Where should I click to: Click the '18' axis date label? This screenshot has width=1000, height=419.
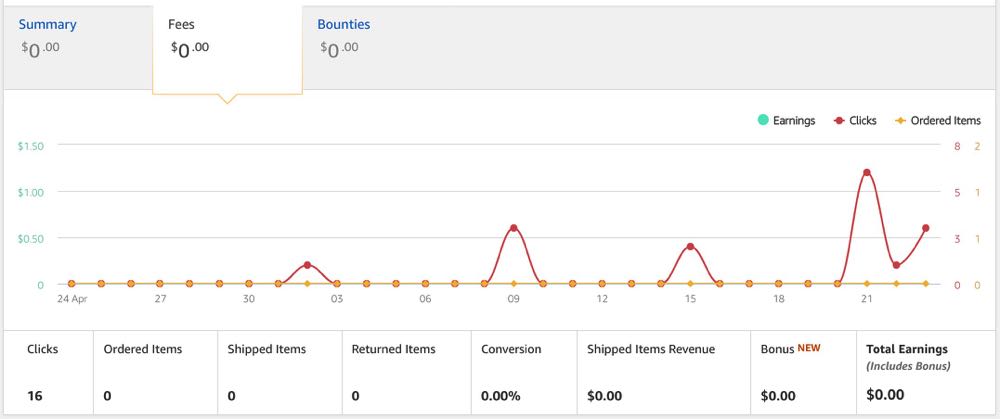point(779,298)
